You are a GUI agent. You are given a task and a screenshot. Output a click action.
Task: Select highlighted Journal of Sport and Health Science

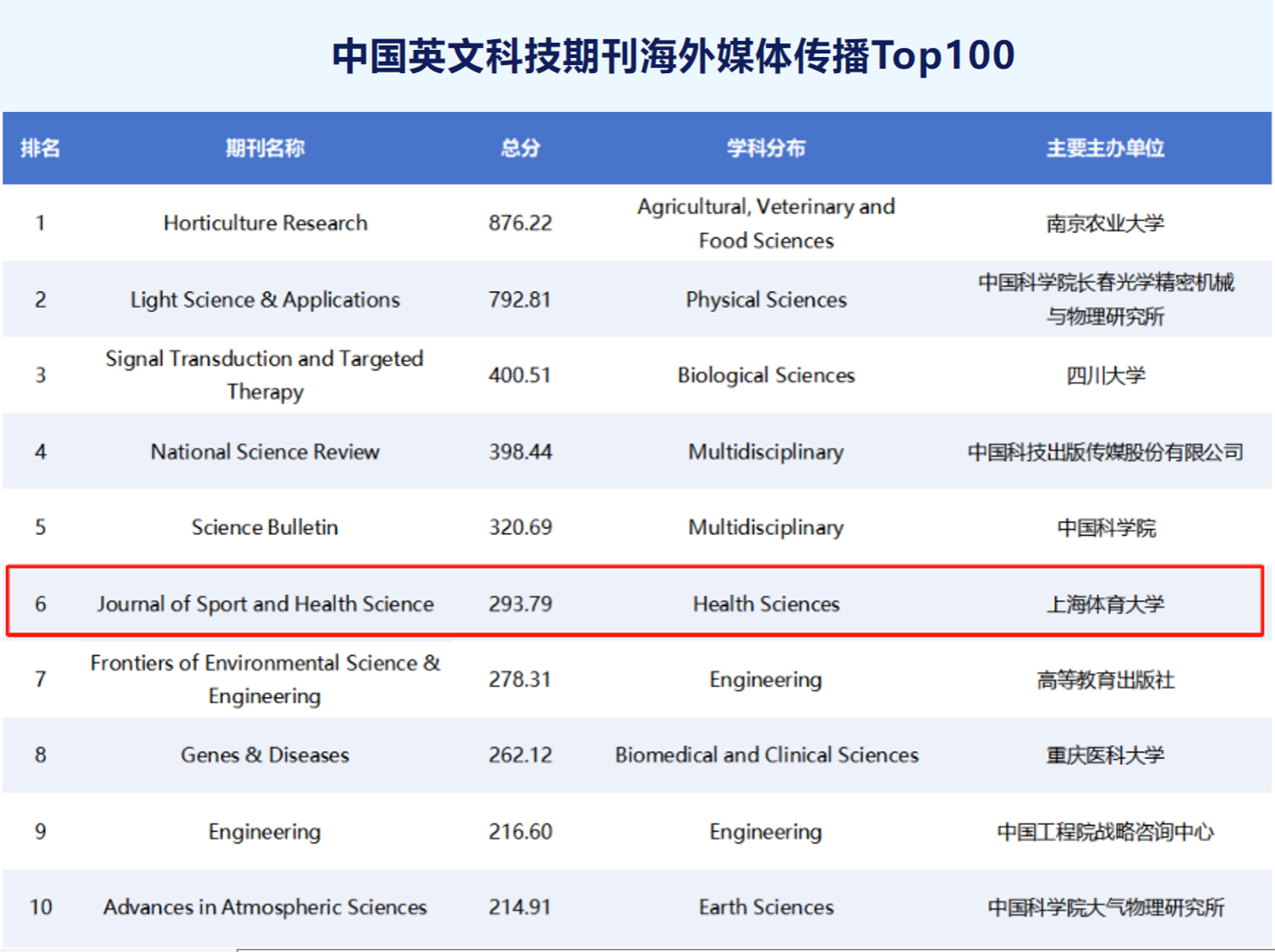[x=265, y=604]
